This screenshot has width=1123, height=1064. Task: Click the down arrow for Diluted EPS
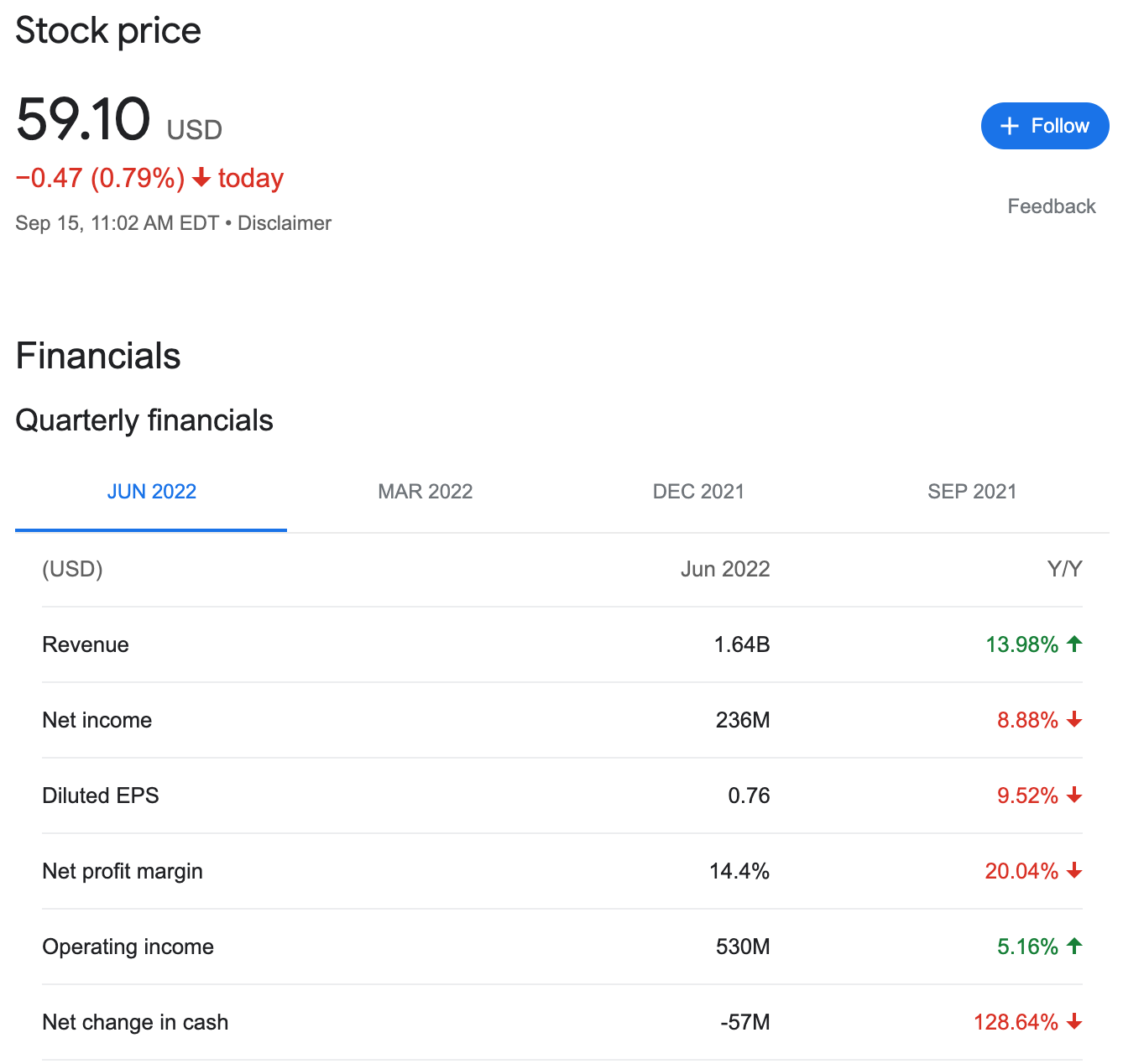[x=1074, y=795]
